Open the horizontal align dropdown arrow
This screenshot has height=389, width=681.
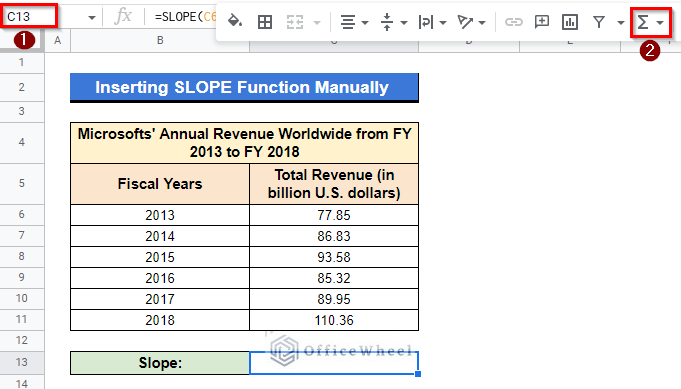pyautogui.click(x=365, y=23)
